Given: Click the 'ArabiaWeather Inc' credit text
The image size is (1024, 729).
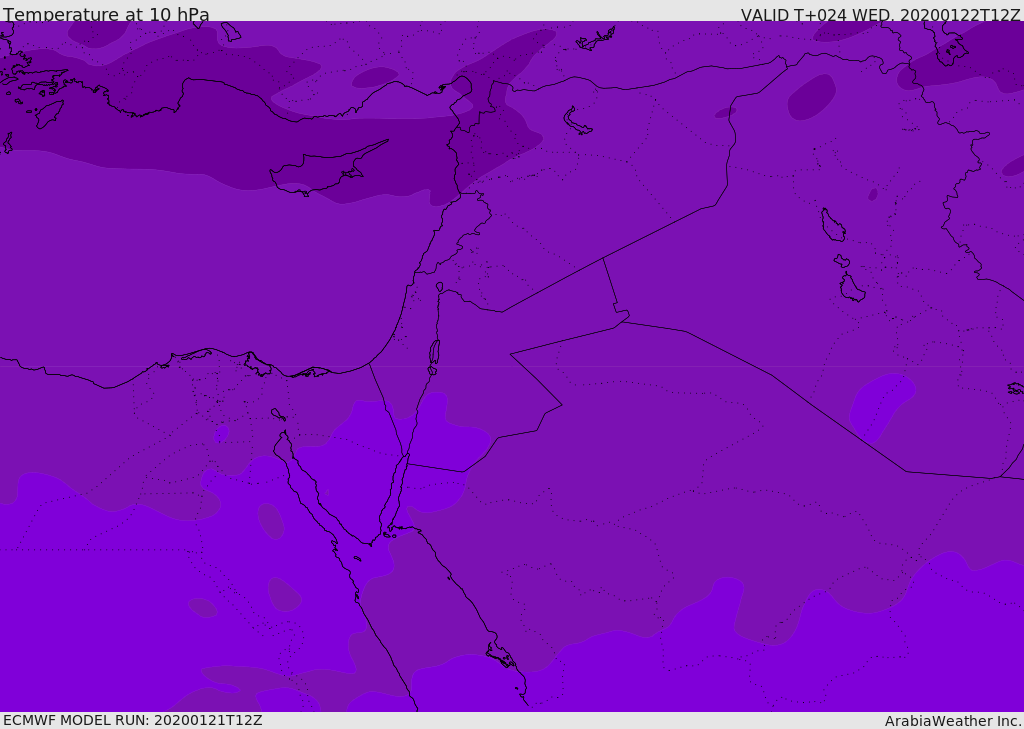Looking at the screenshot, I should [x=952, y=721].
